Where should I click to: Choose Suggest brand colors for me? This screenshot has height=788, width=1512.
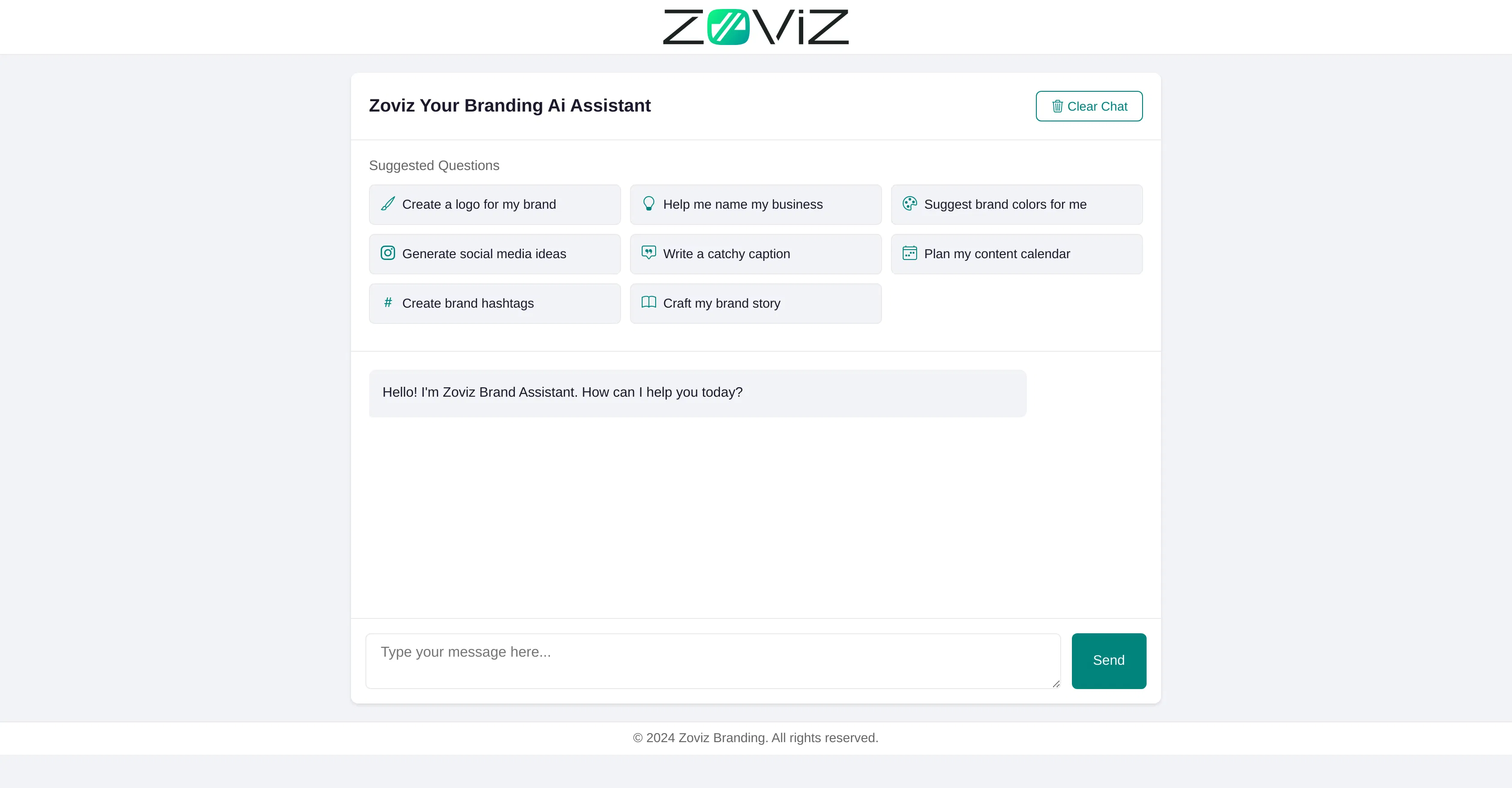pos(1017,204)
